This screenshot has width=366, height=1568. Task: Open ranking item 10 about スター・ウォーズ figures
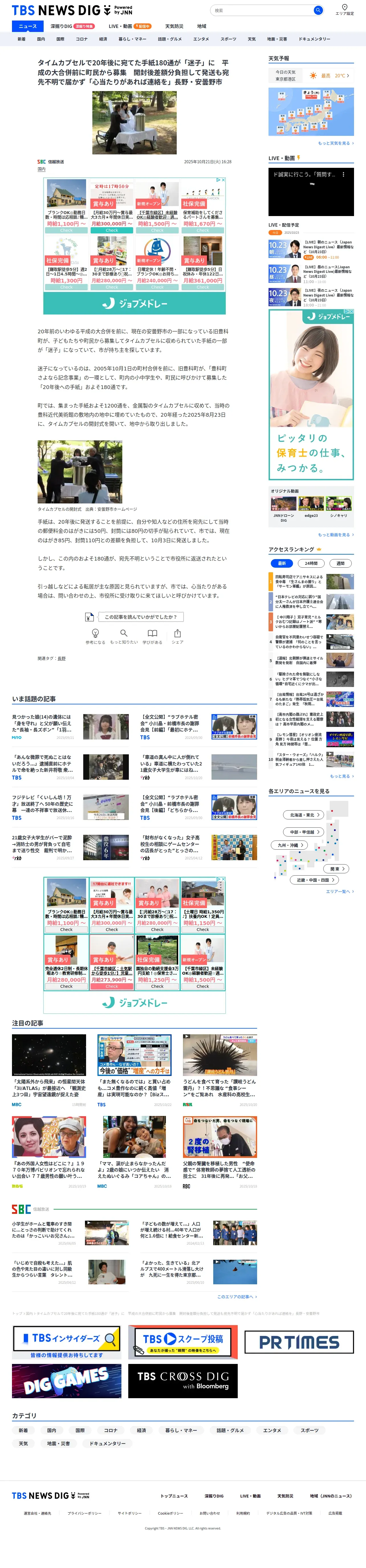311,759
